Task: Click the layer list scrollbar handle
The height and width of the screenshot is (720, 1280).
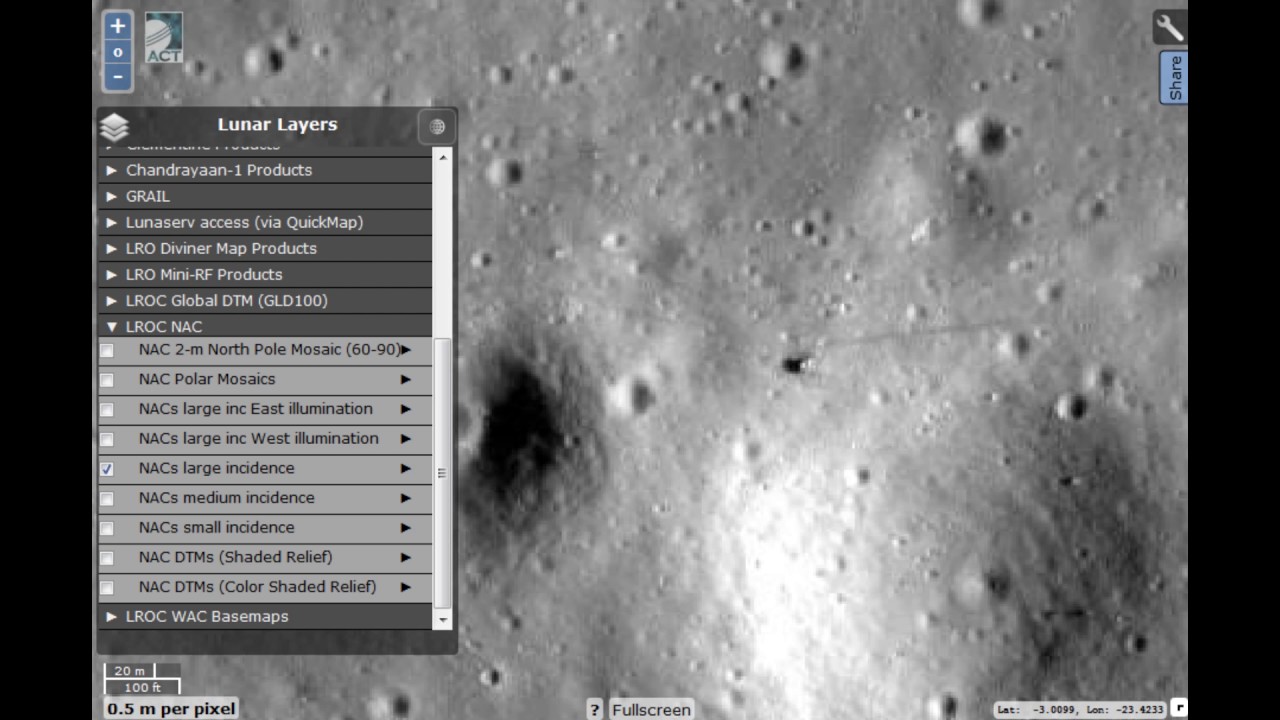Action: (442, 473)
